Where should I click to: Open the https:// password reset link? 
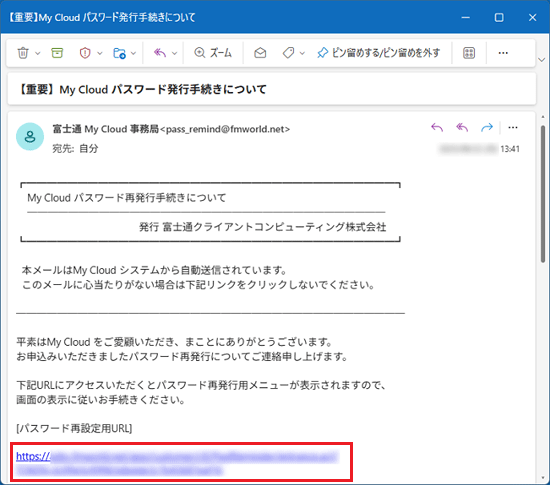click(177, 463)
